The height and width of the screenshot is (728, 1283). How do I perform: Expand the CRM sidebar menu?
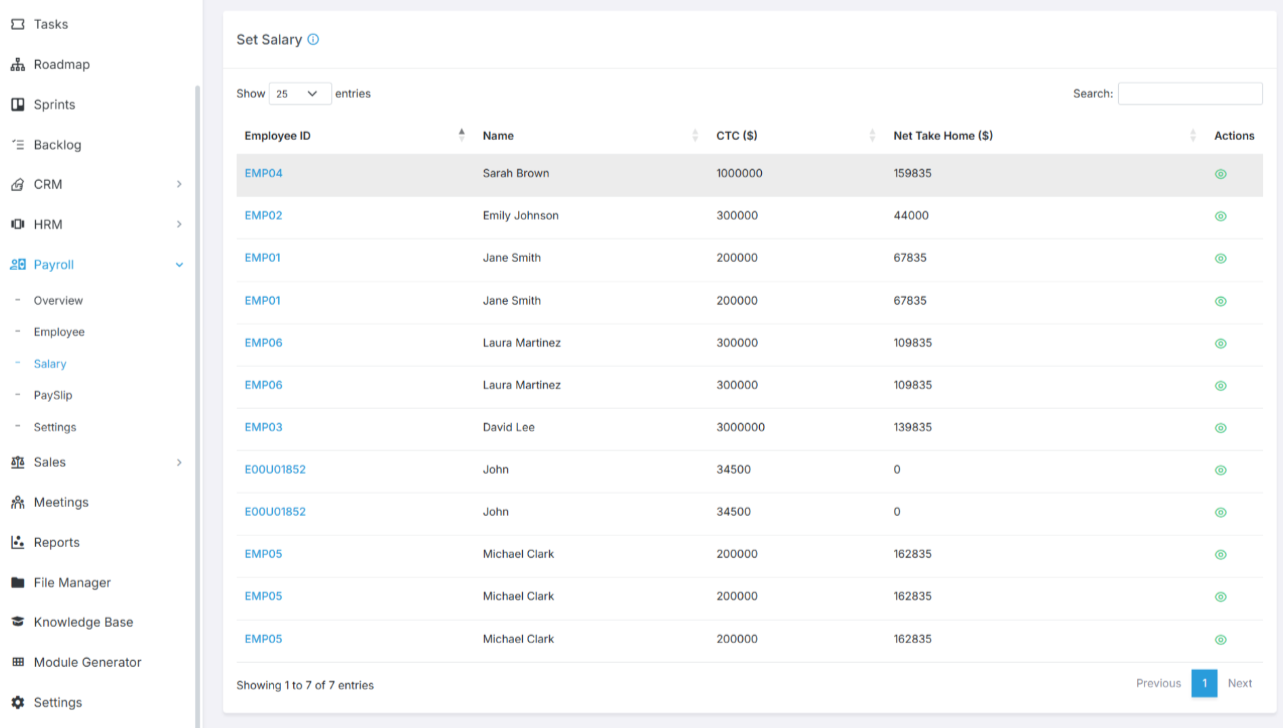point(179,185)
